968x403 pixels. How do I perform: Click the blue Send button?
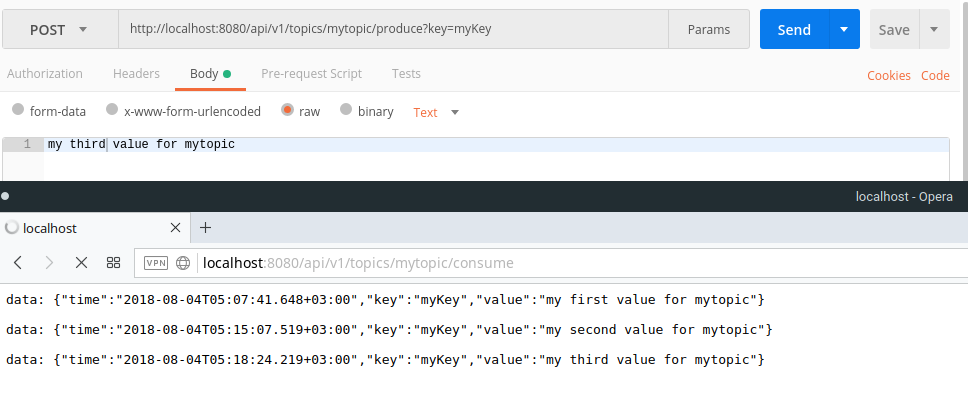click(794, 30)
